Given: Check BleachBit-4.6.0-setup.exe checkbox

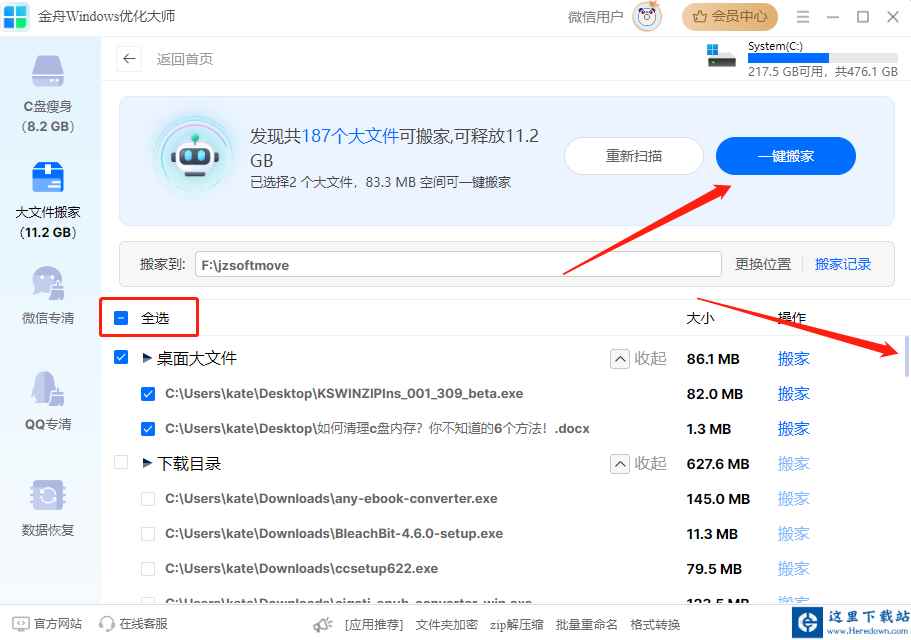Looking at the screenshot, I should (148, 534).
